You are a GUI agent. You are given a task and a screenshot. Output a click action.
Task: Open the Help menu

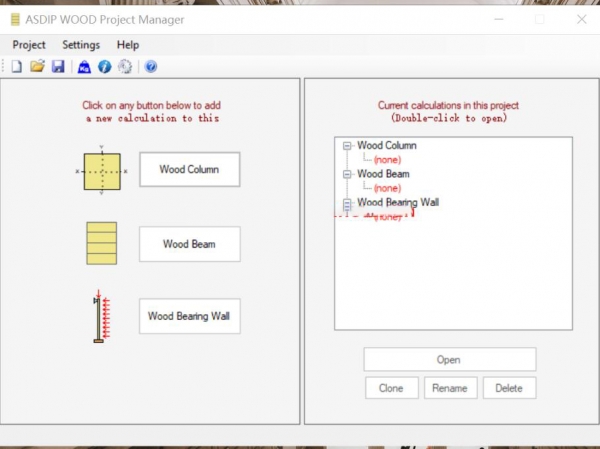pos(128,45)
